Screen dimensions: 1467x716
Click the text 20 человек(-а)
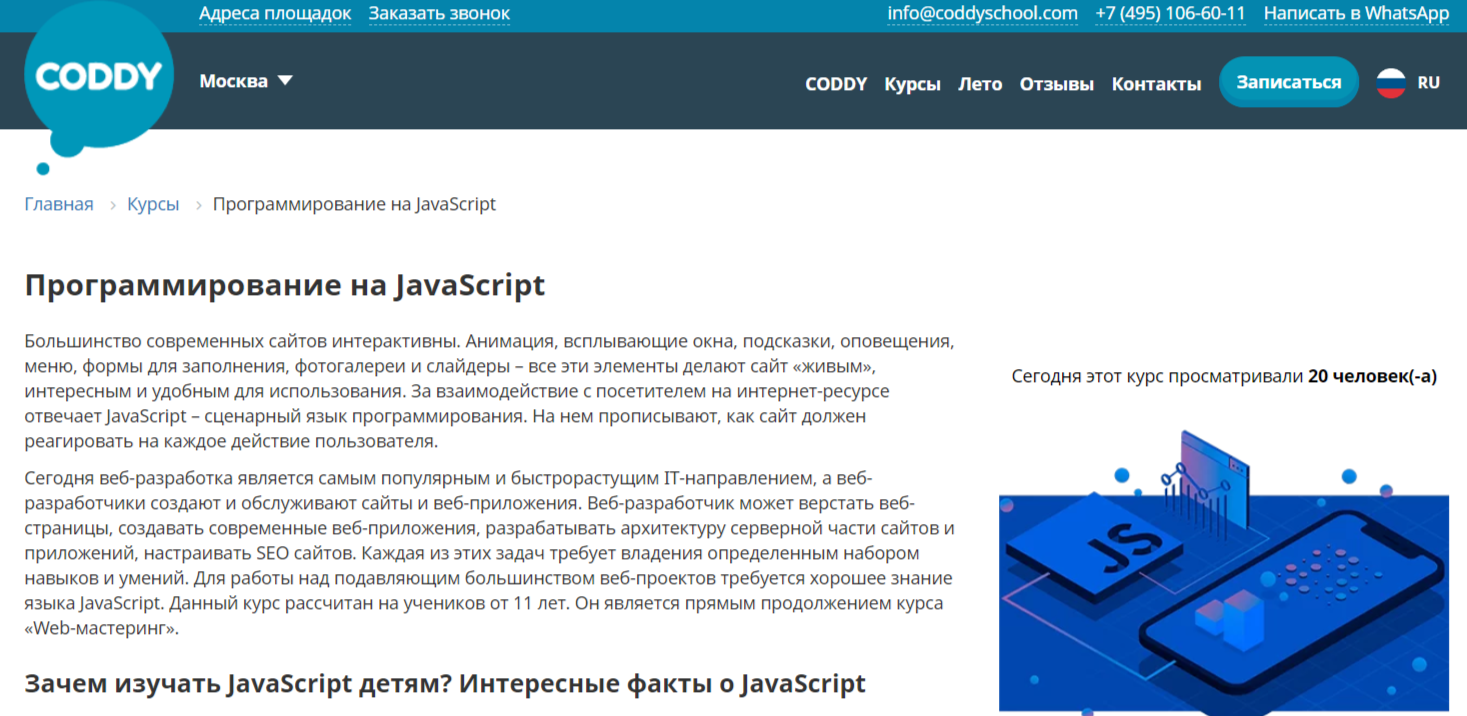coord(1372,377)
